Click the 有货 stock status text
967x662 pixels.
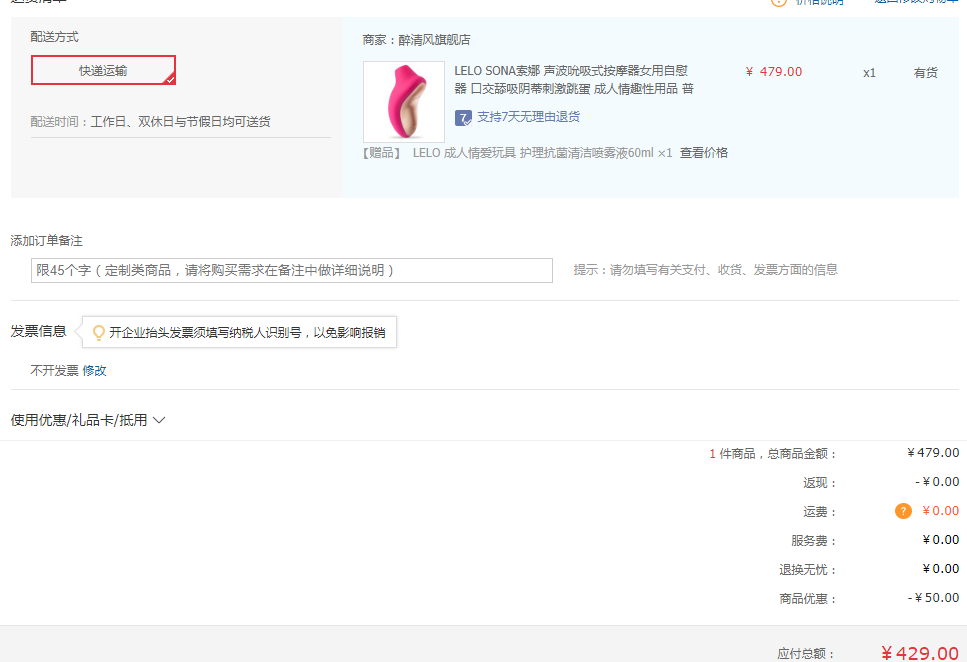pyautogui.click(x=925, y=73)
